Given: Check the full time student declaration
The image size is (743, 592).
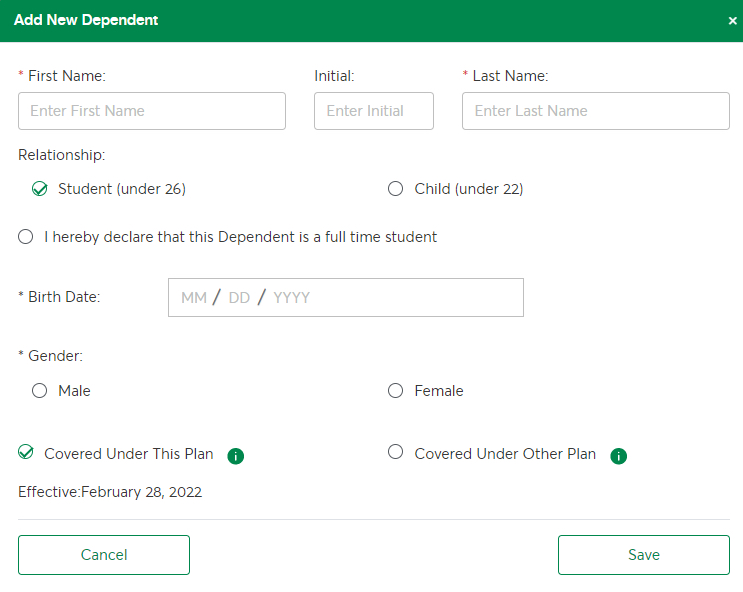Looking at the screenshot, I should pos(26,237).
